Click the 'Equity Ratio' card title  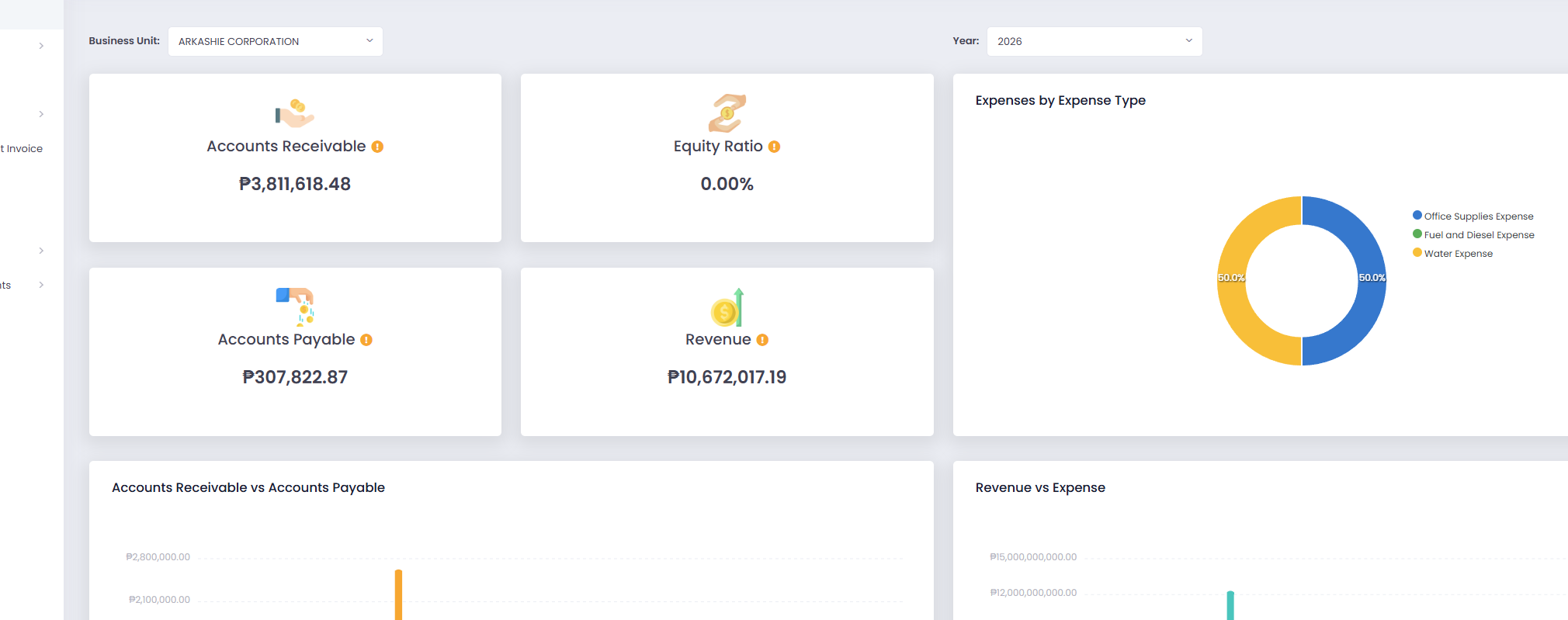[x=718, y=147]
